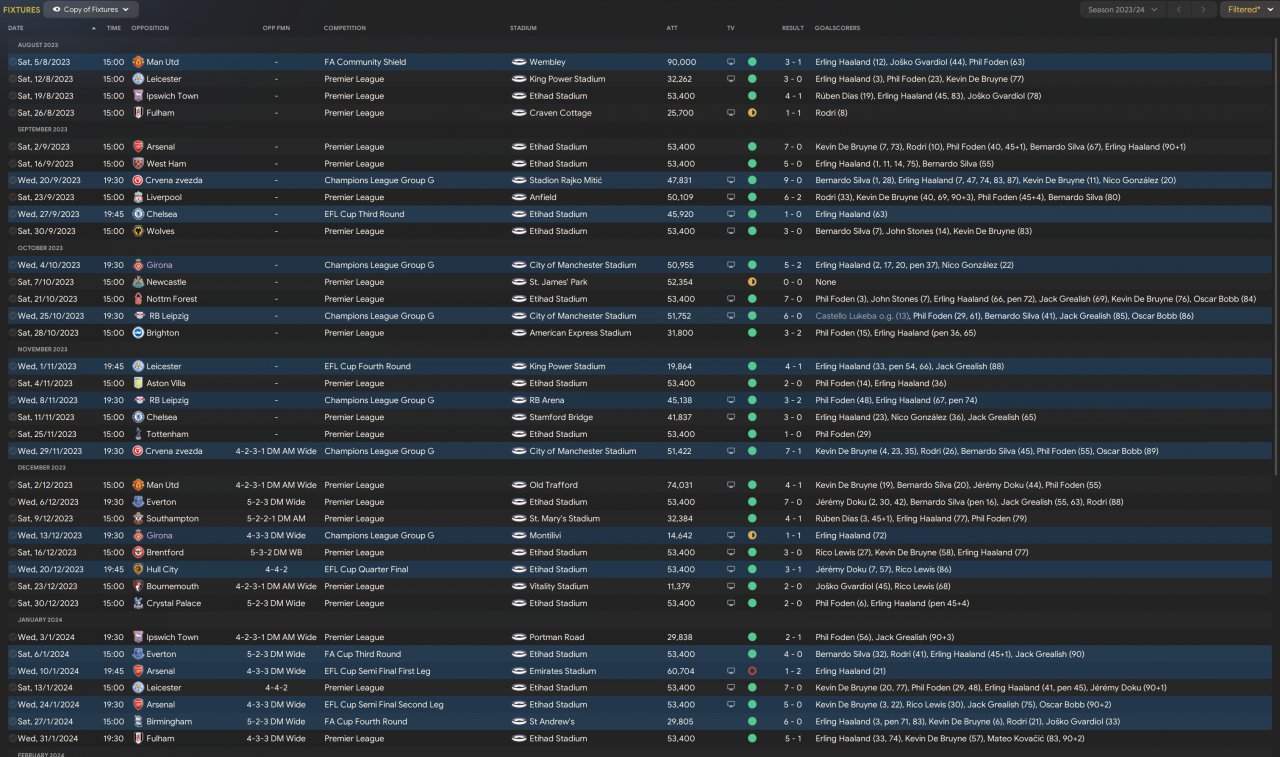This screenshot has width=1280, height=757.
Task: Go to the next season with the right arrow
Action: [x=1203, y=10]
